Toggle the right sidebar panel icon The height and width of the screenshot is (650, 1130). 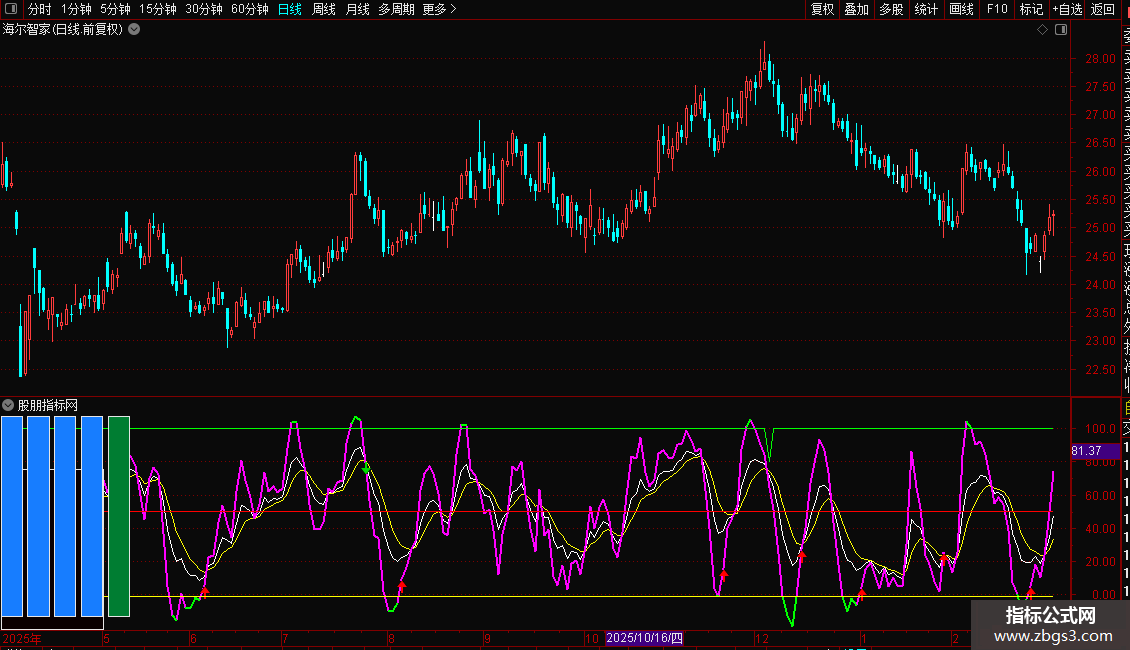[1060, 30]
